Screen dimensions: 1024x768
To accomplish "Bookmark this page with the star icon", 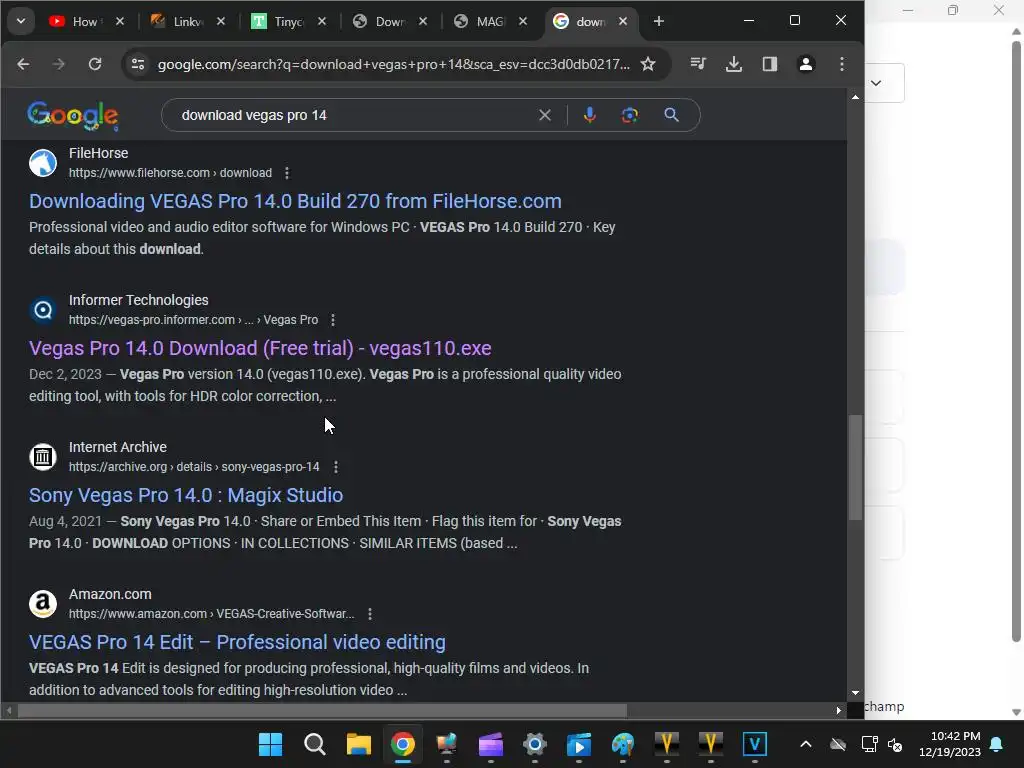I will pos(648,64).
